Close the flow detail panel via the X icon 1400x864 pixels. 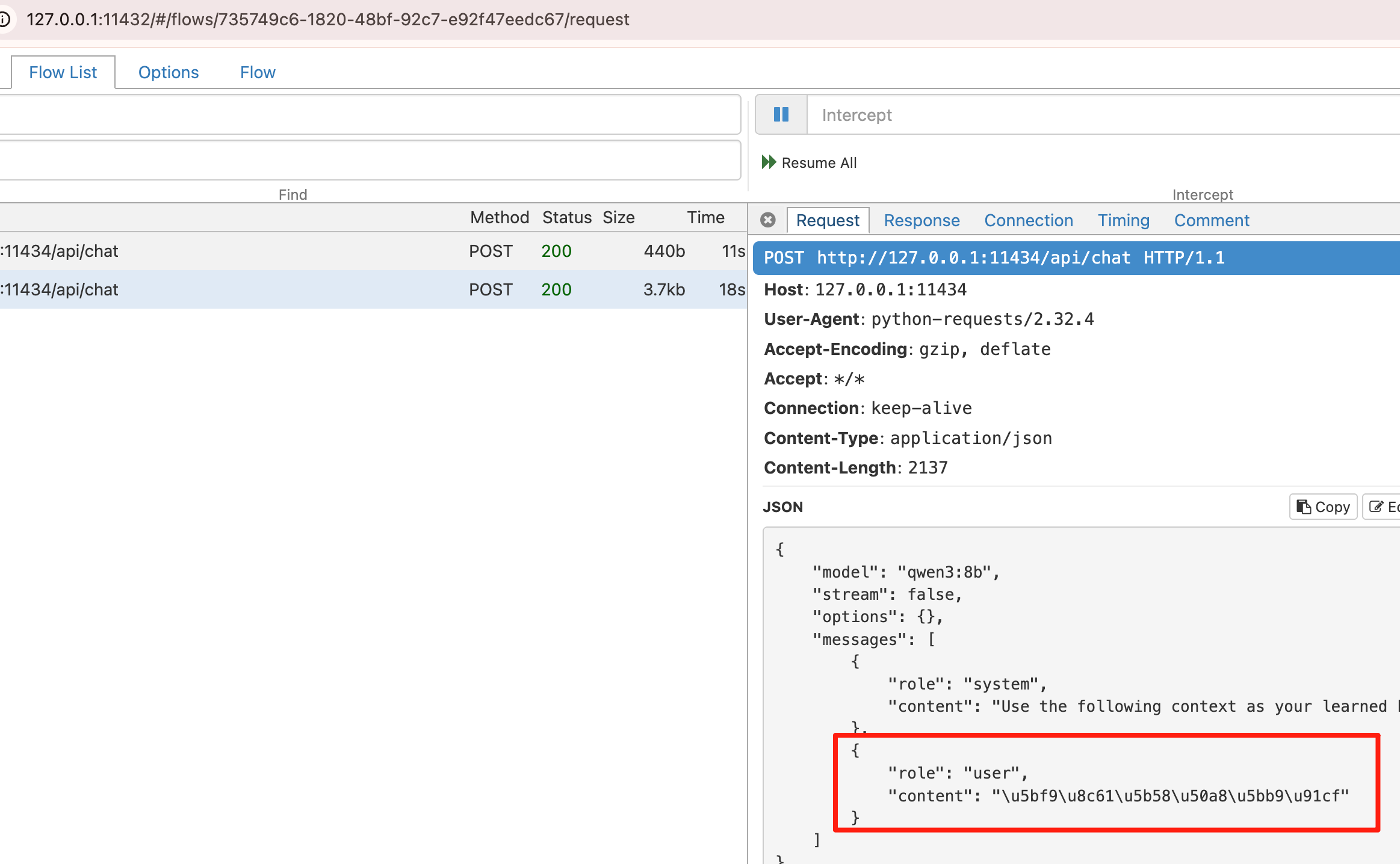click(768, 220)
